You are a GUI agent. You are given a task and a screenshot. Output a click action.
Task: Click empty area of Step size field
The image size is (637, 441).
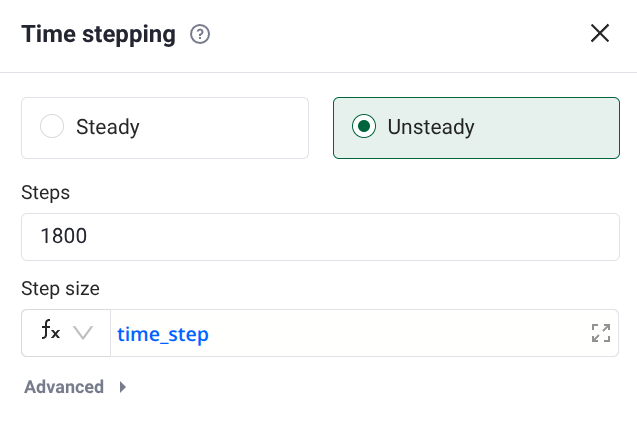(400, 334)
